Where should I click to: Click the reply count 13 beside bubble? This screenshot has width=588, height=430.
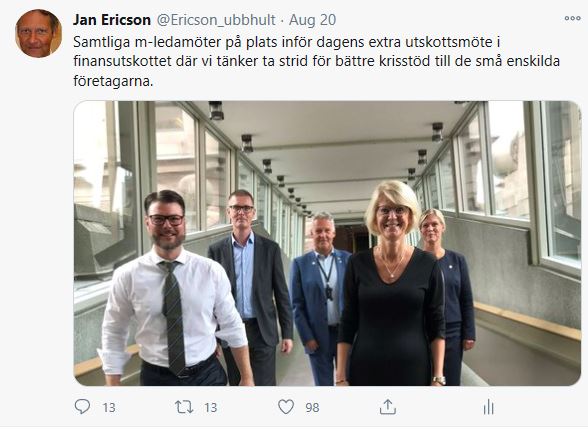pyautogui.click(x=109, y=408)
